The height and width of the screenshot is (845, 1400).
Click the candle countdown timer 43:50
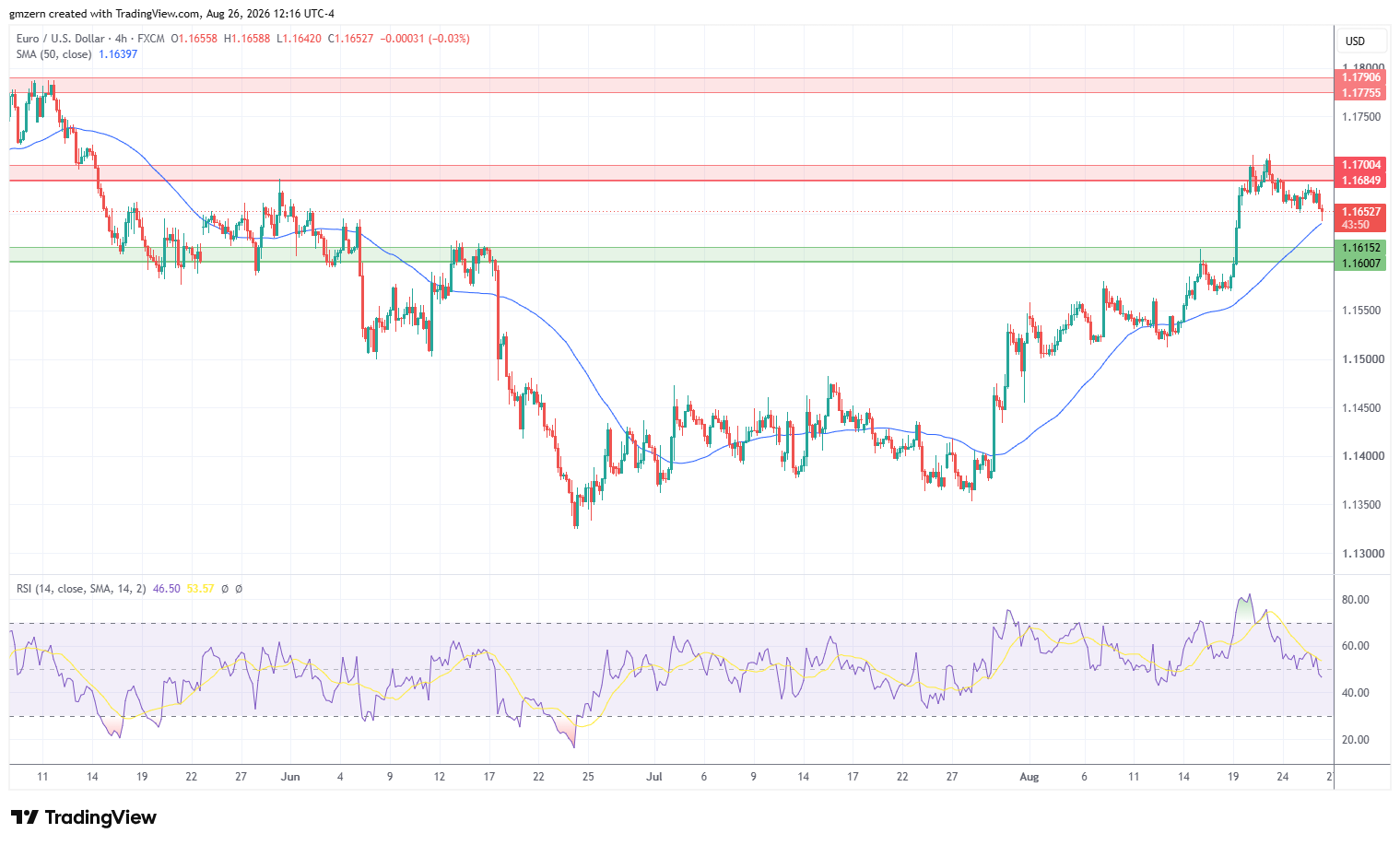(1356, 225)
